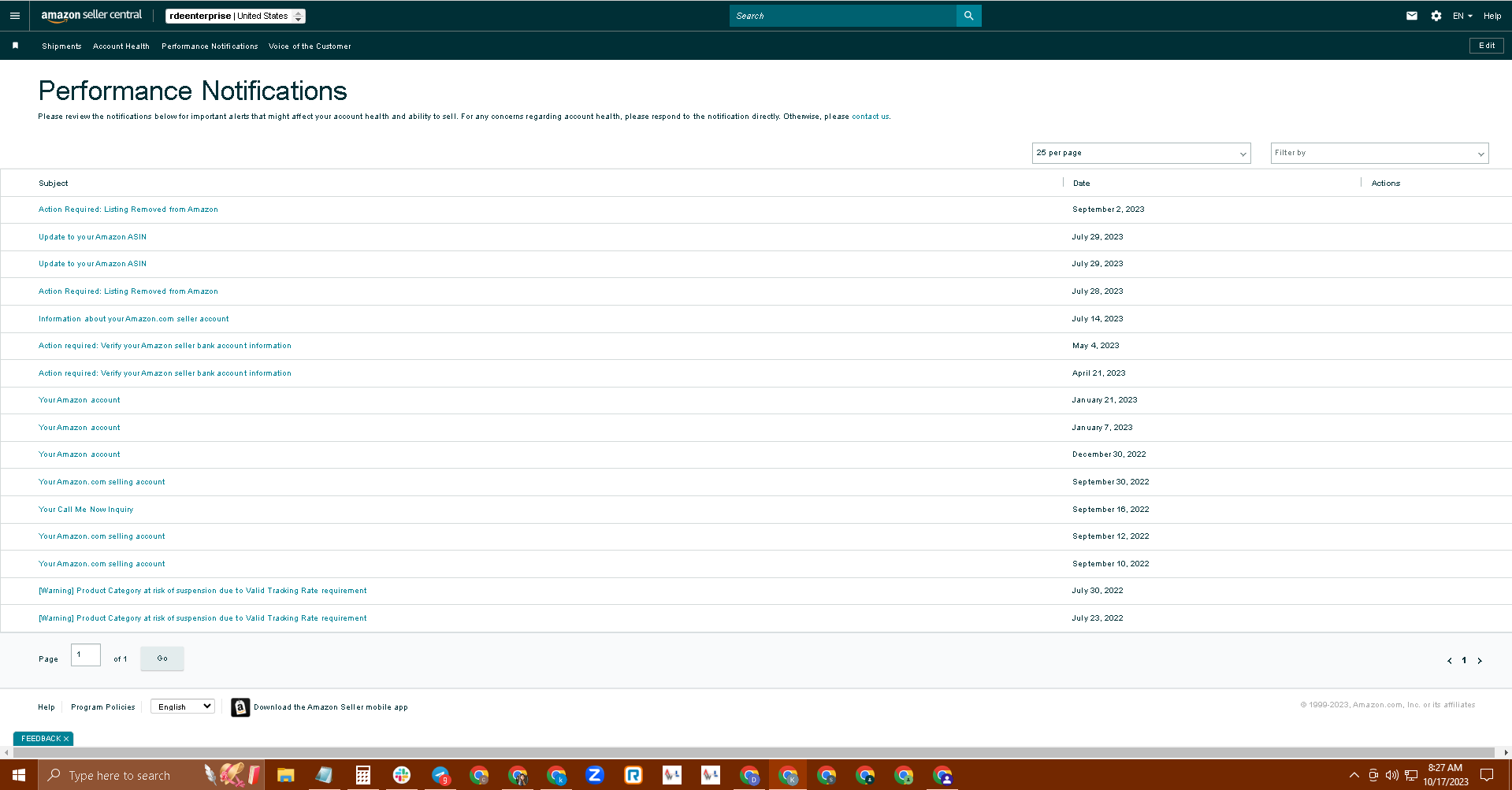Click the Go pagination button
Image resolution: width=1512 pixels, height=790 pixels.
coord(162,658)
